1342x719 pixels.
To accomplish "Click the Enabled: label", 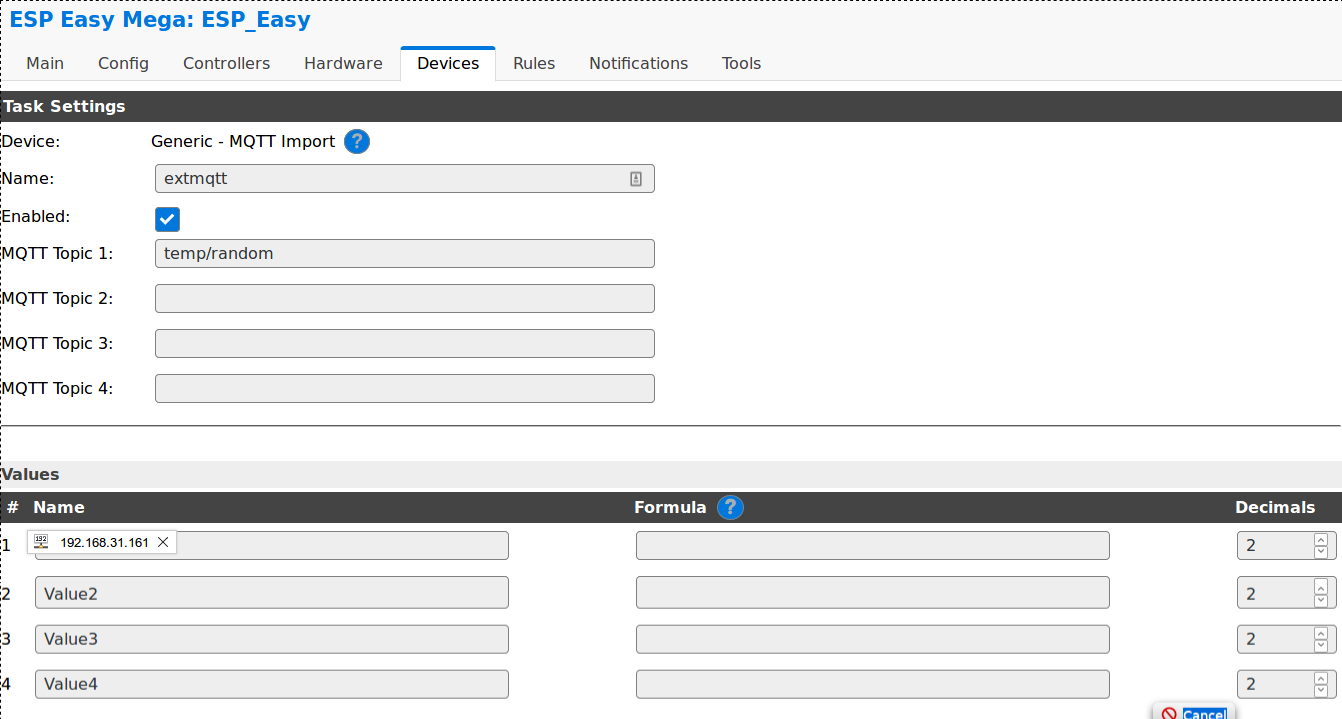I will click(36, 216).
